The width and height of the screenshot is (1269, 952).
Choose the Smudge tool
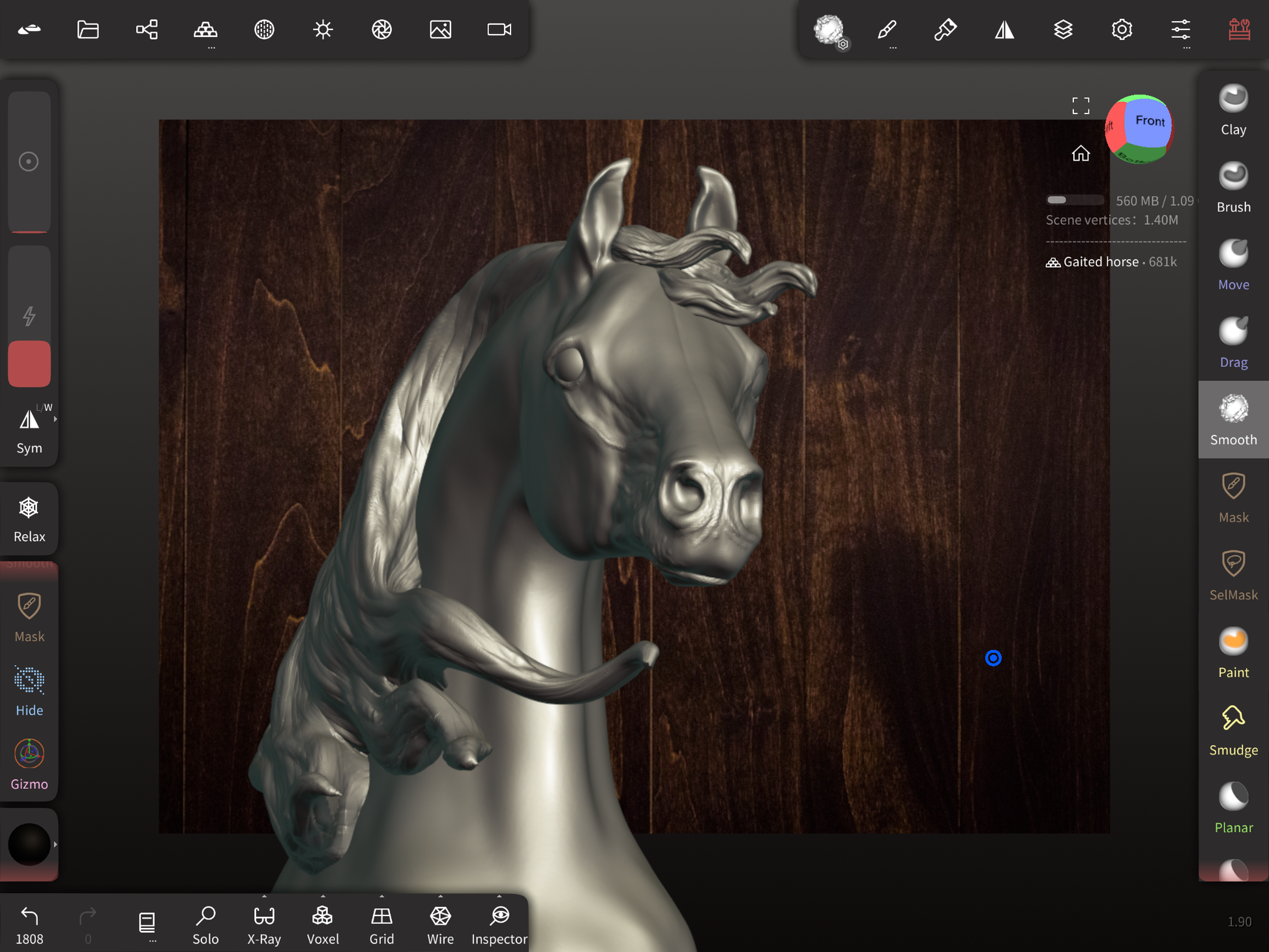click(1232, 731)
